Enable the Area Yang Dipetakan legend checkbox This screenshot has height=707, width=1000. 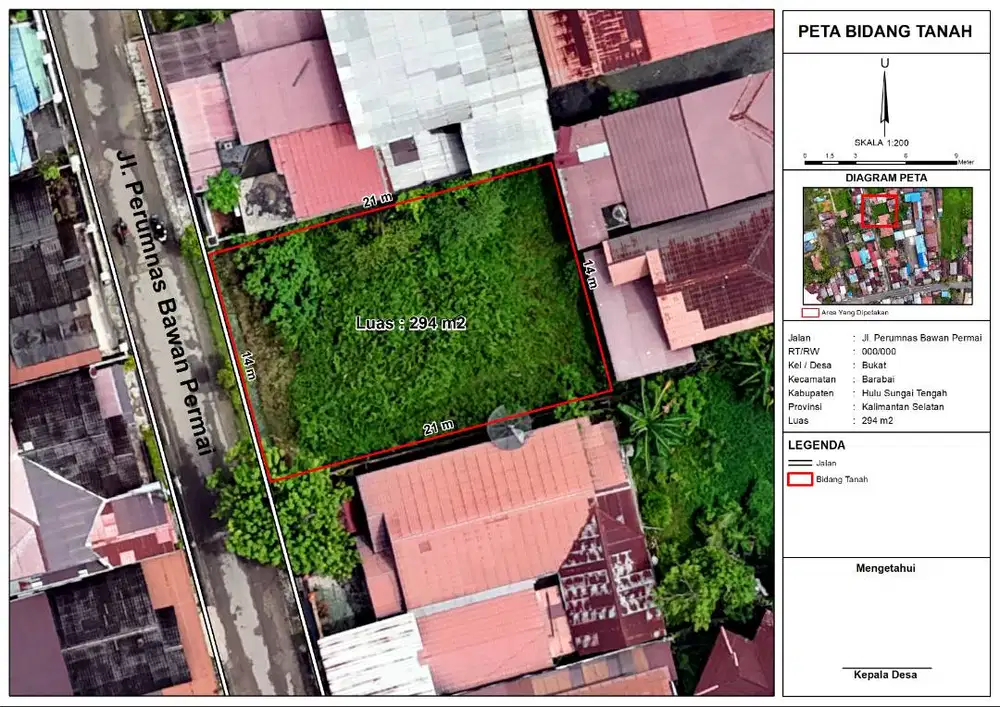810,312
